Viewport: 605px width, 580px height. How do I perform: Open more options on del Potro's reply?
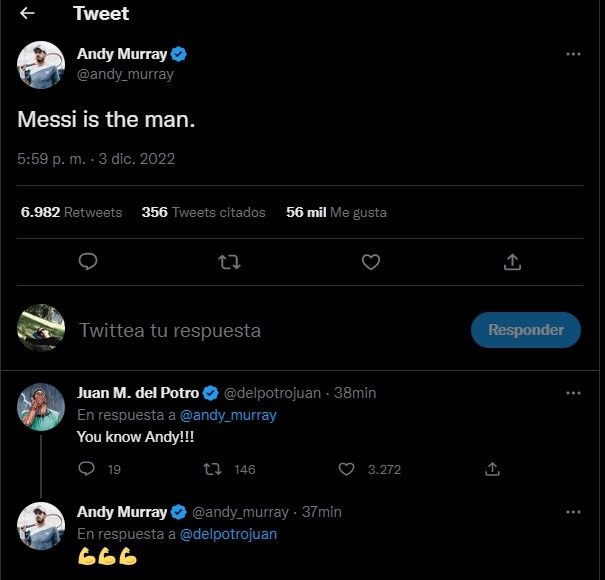[573, 393]
